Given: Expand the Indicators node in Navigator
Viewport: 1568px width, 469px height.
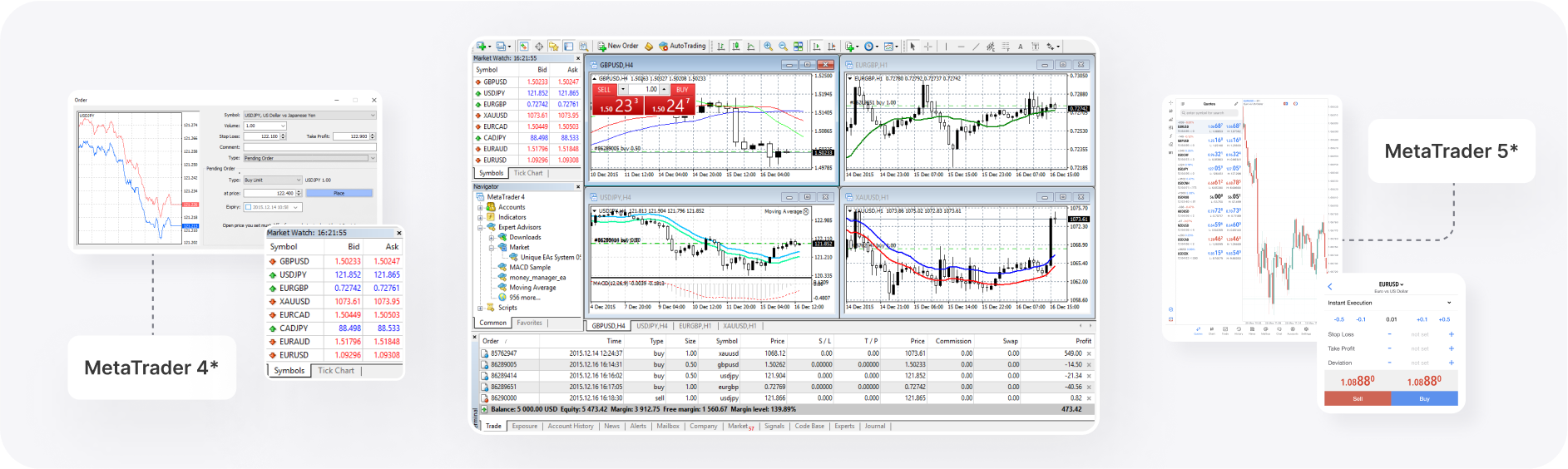Looking at the screenshot, I should point(480,217).
